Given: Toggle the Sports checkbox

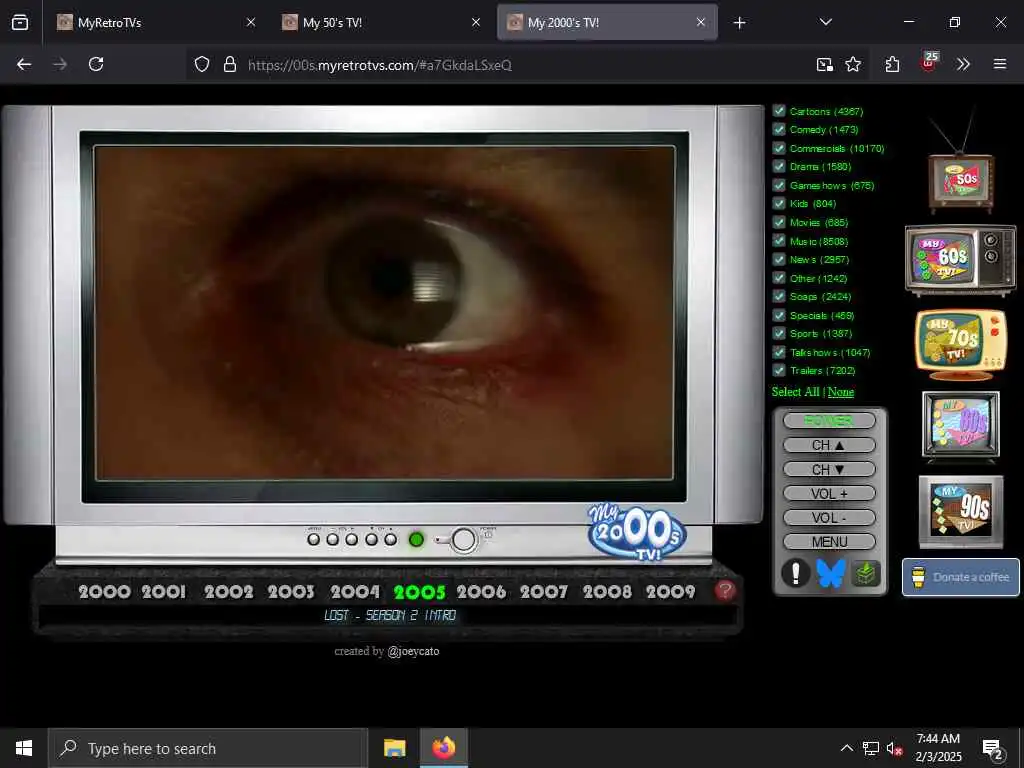Looking at the screenshot, I should 779,333.
